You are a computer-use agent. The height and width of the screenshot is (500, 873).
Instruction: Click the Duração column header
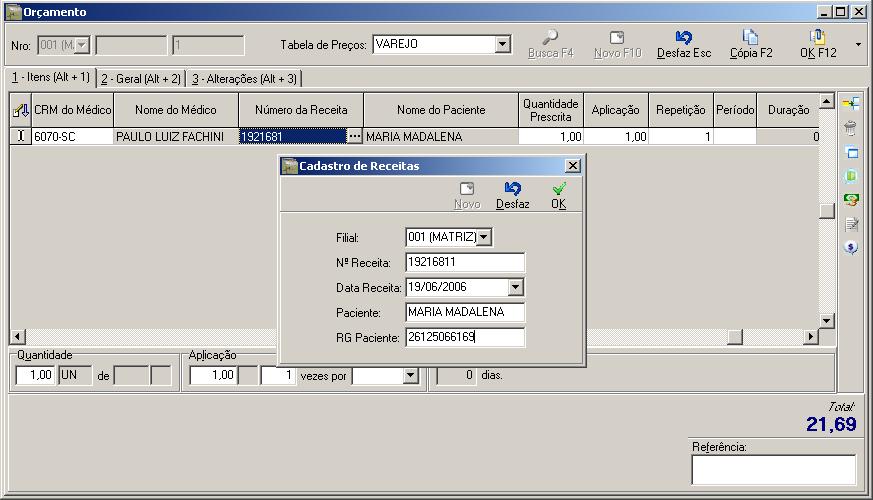pos(788,110)
